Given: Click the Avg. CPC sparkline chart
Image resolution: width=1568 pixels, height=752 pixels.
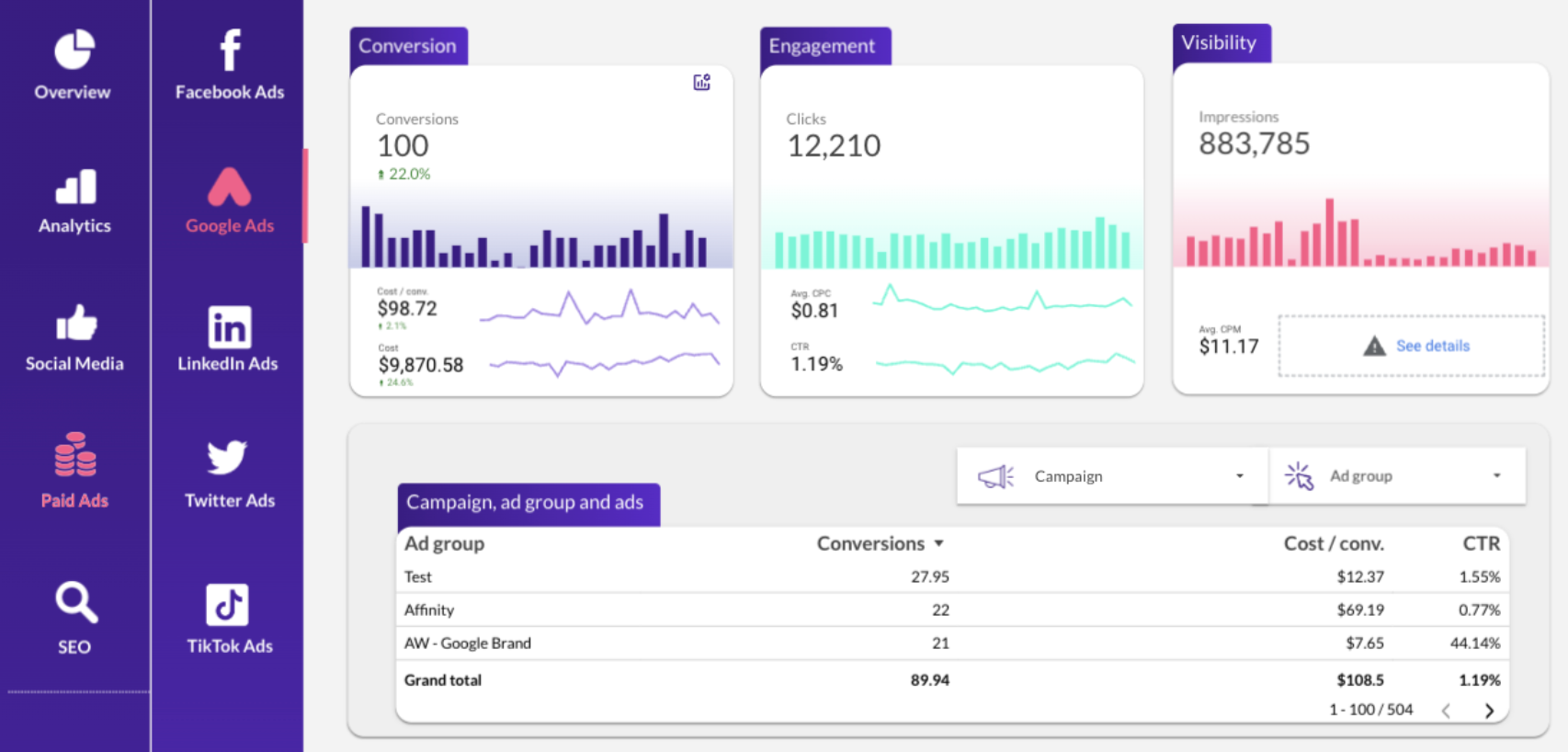Looking at the screenshot, I should [x=1003, y=300].
